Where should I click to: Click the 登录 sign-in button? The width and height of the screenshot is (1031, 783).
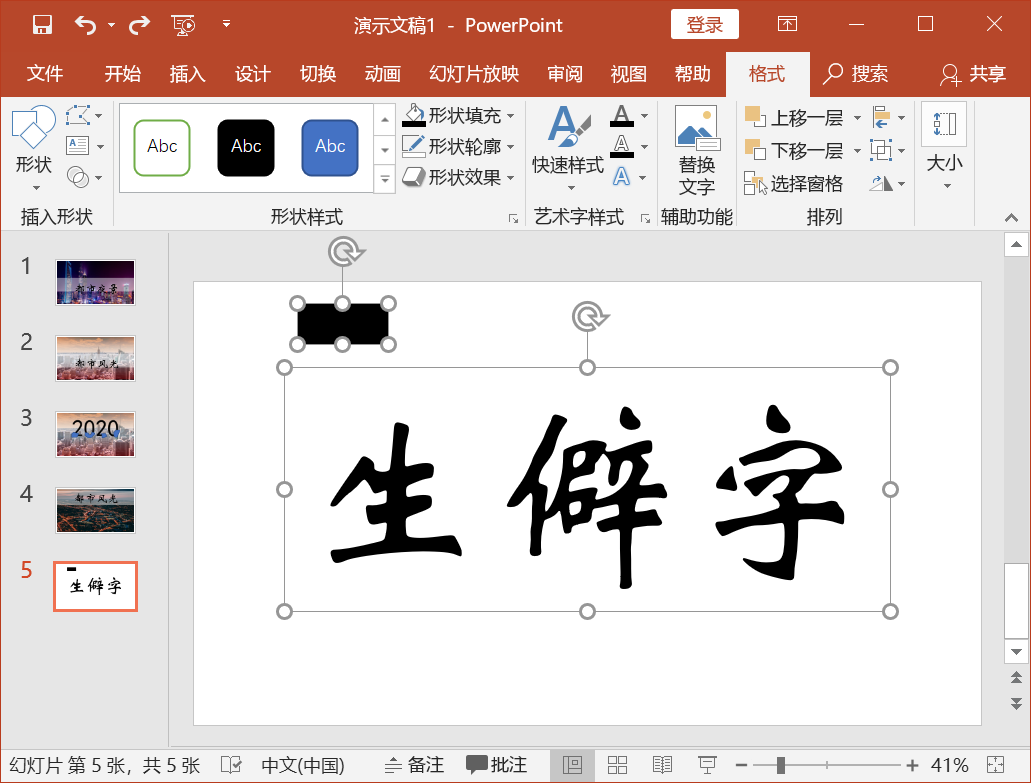[704, 24]
